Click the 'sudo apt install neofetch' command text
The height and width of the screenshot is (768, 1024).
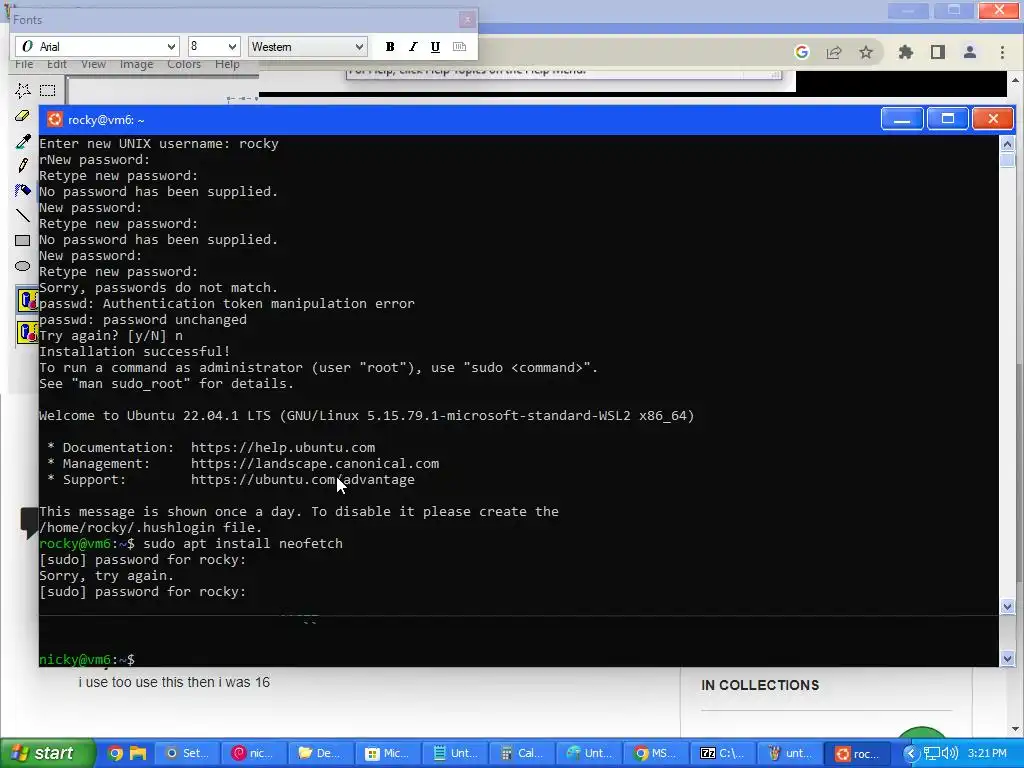click(x=242, y=543)
